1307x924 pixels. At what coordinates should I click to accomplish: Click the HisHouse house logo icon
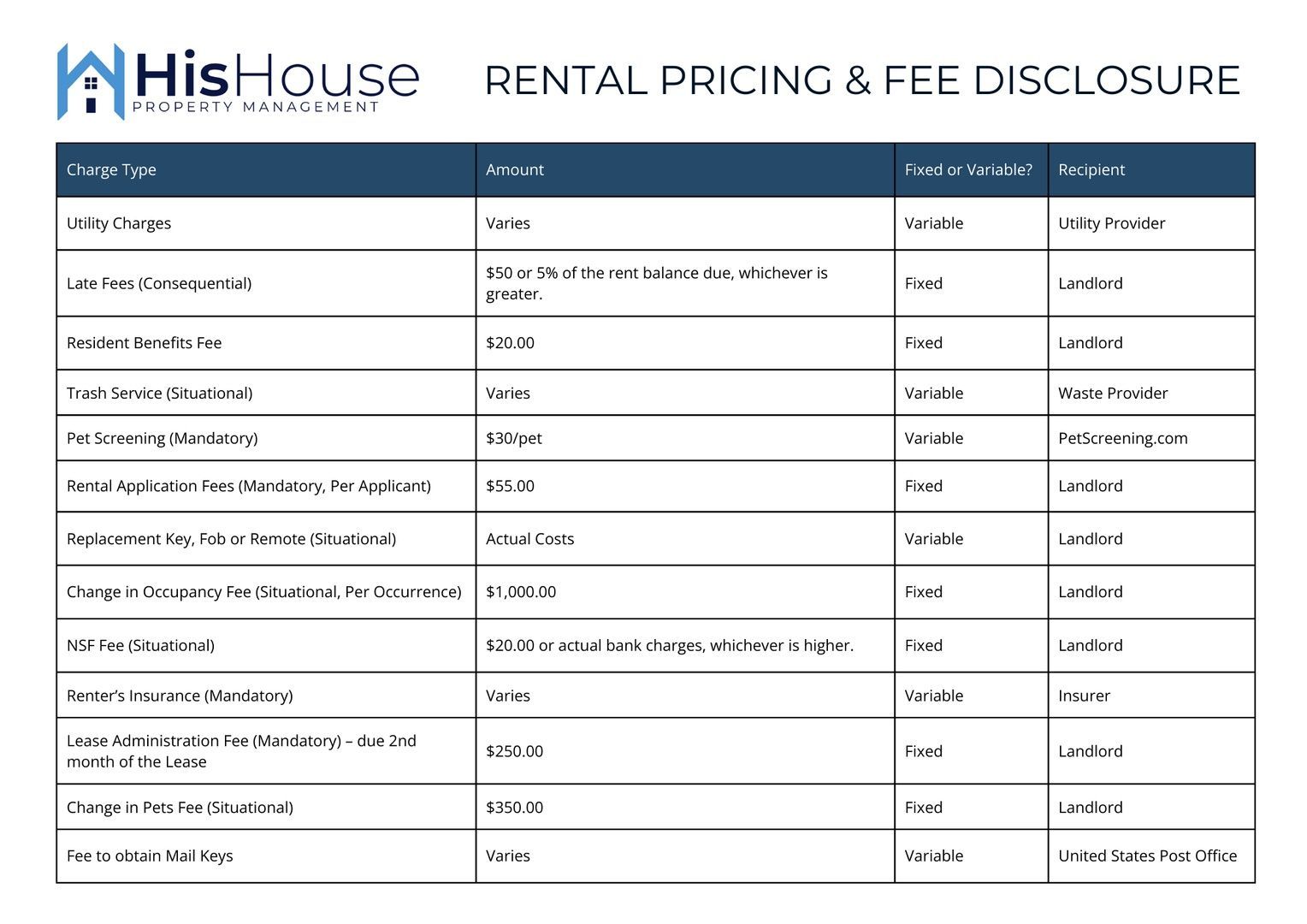click(90, 81)
